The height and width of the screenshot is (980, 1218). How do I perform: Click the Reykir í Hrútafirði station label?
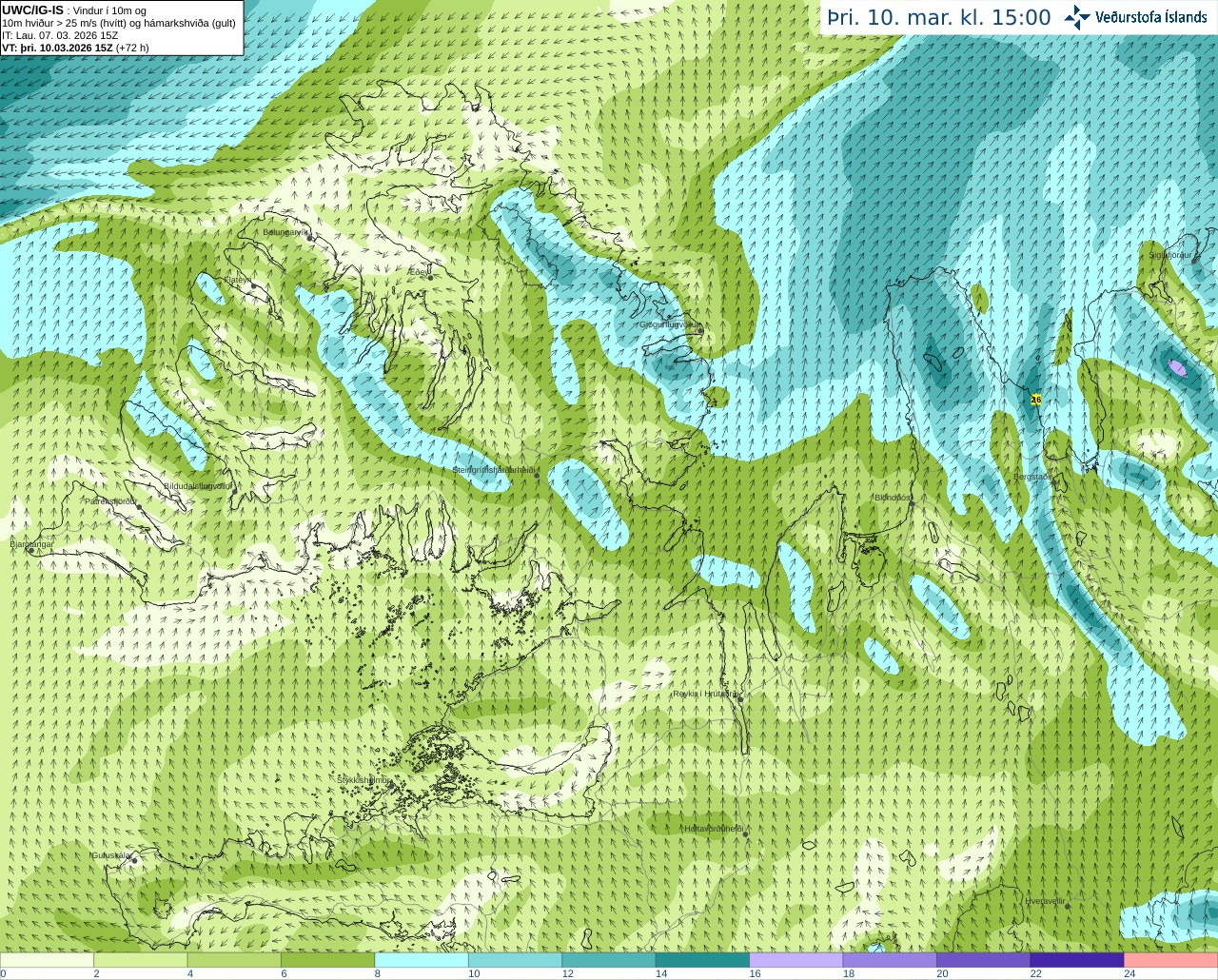click(706, 694)
